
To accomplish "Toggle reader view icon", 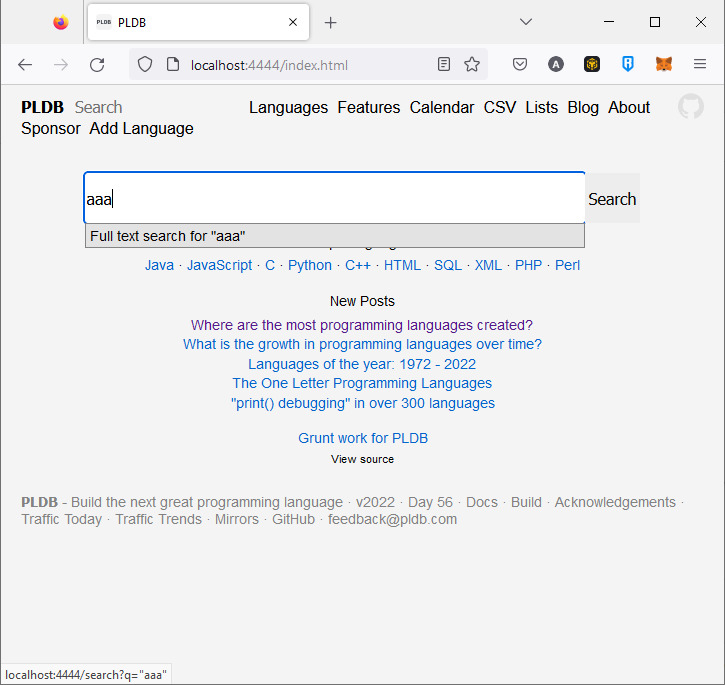I will click(x=443, y=64).
